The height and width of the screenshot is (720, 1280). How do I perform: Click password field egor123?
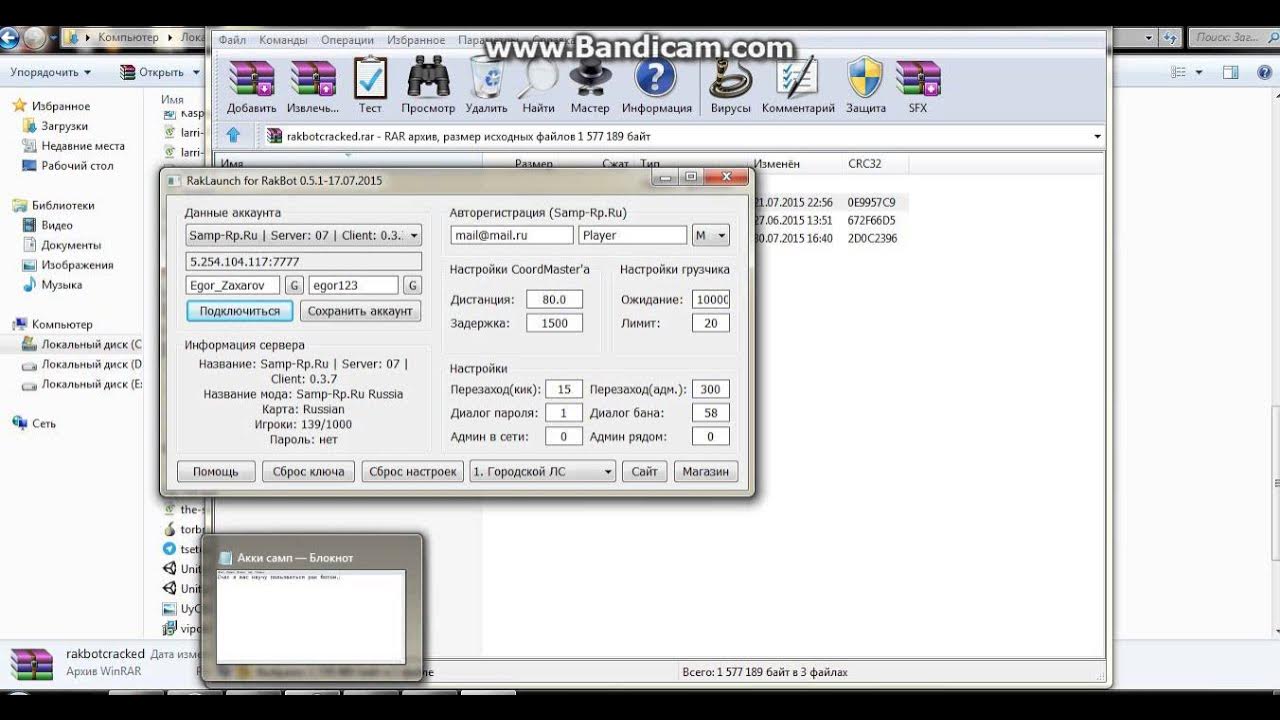coord(354,285)
